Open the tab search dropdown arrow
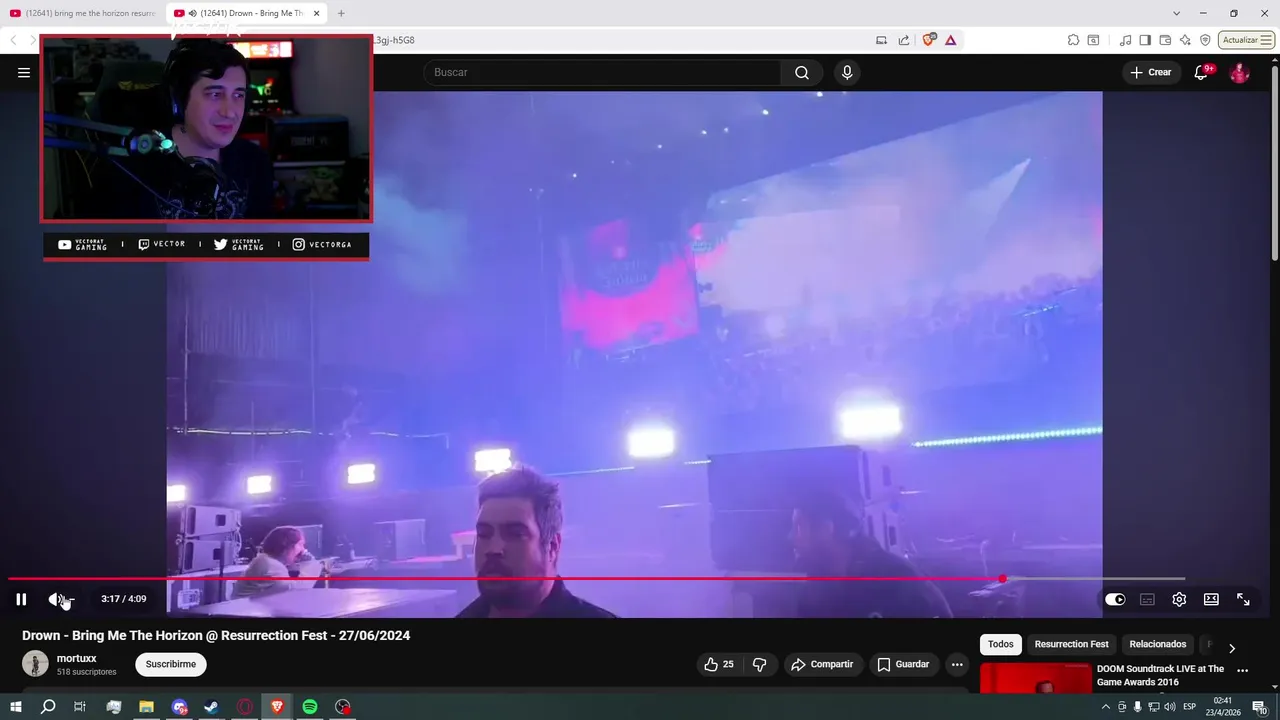 [1176, 13]
